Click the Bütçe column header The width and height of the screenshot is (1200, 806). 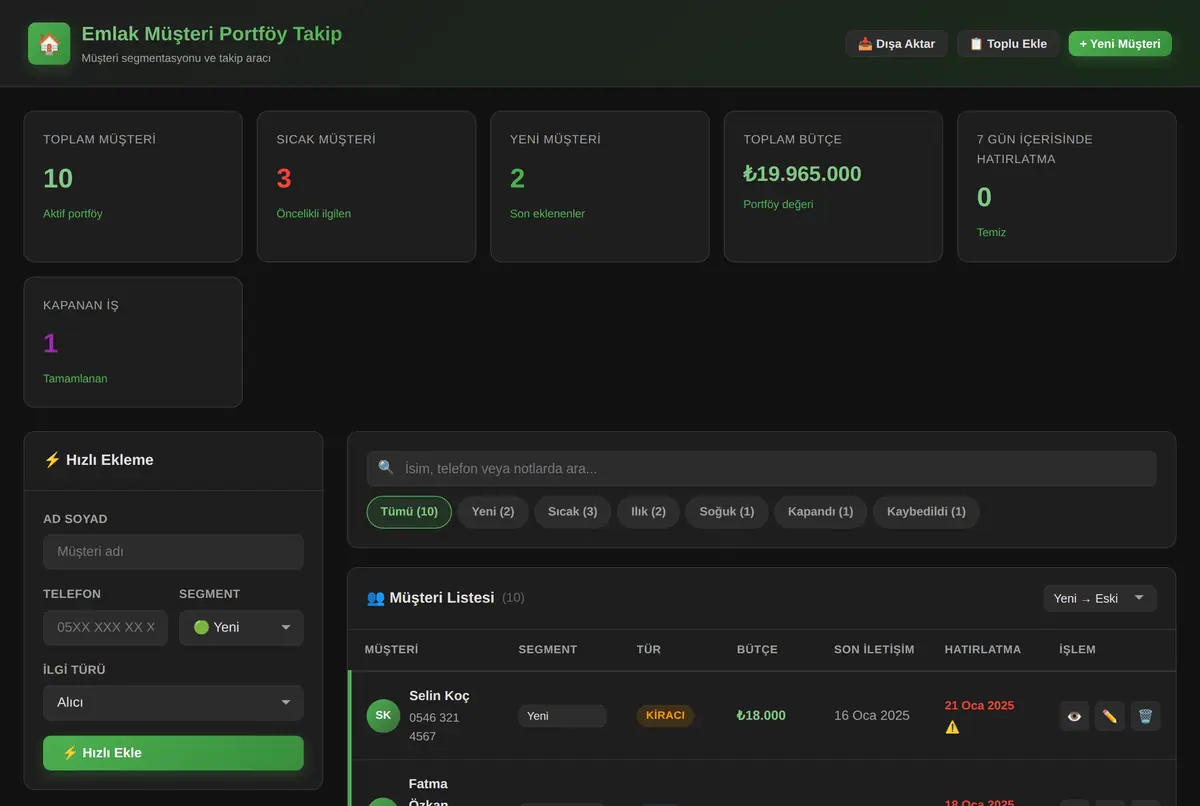tap(757, 650)
